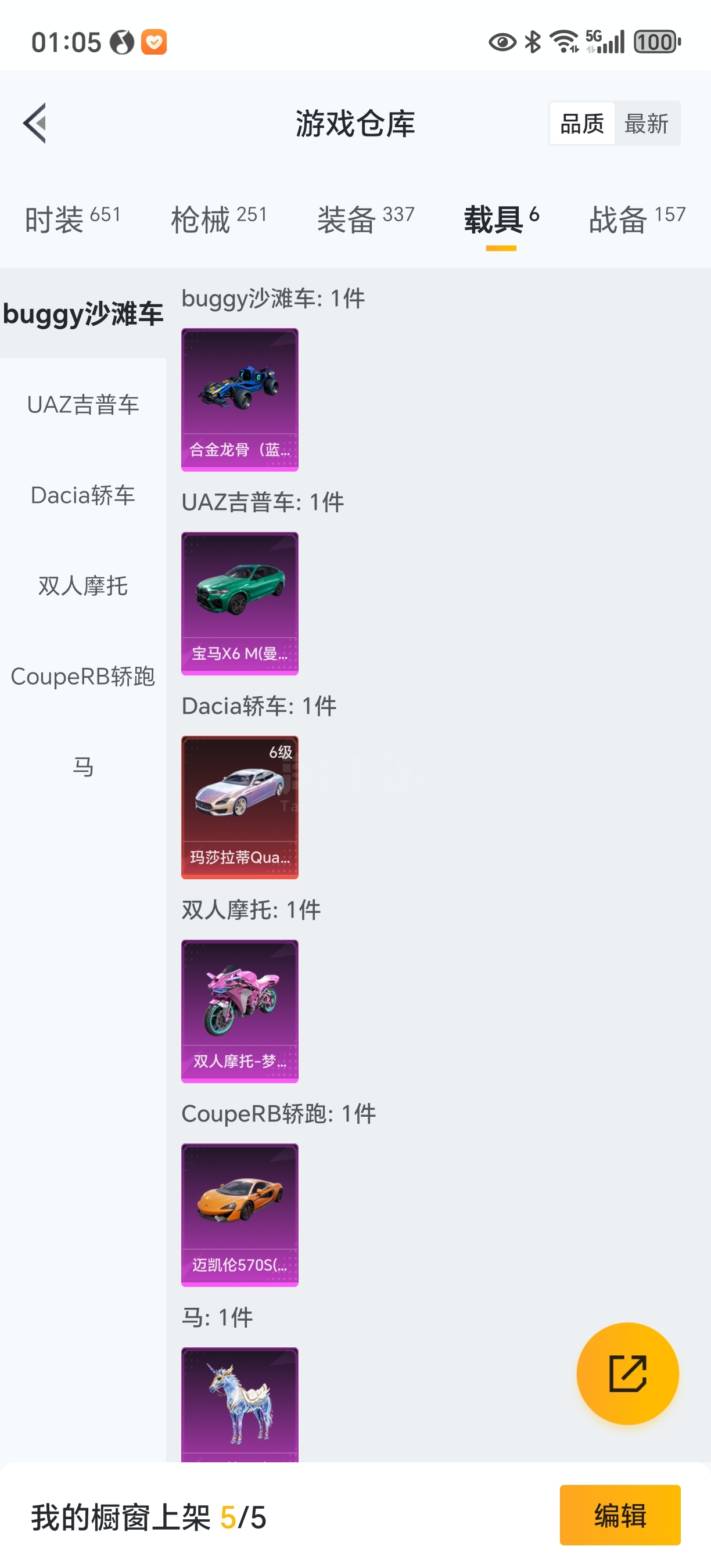
Task: Open the green 宝马X6 M item card
Action: [x=240, y=603]
